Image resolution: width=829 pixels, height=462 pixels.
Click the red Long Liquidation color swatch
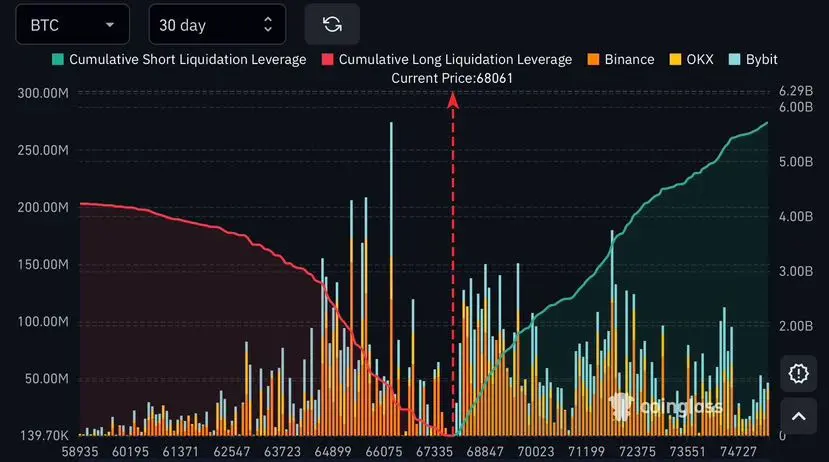(327, 59)
